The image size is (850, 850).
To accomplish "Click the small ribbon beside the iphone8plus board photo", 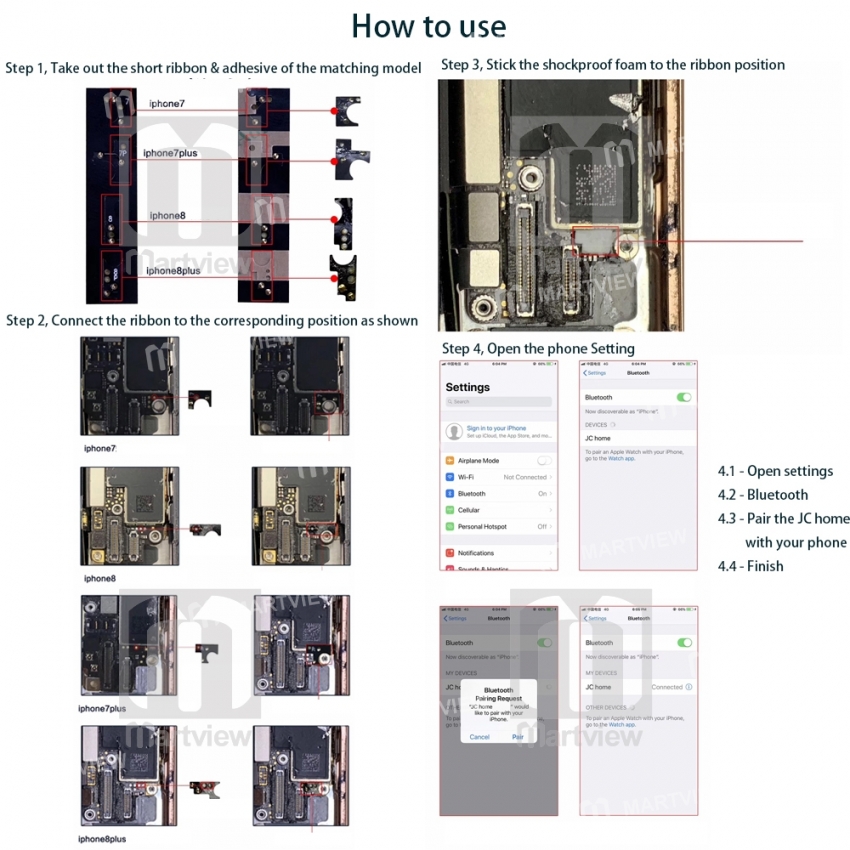I will point(205,789).
